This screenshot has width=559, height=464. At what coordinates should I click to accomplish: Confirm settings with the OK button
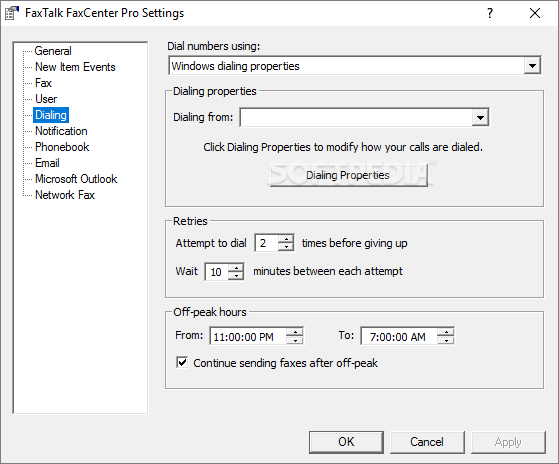pyautogui.click(x=346, y=442)
